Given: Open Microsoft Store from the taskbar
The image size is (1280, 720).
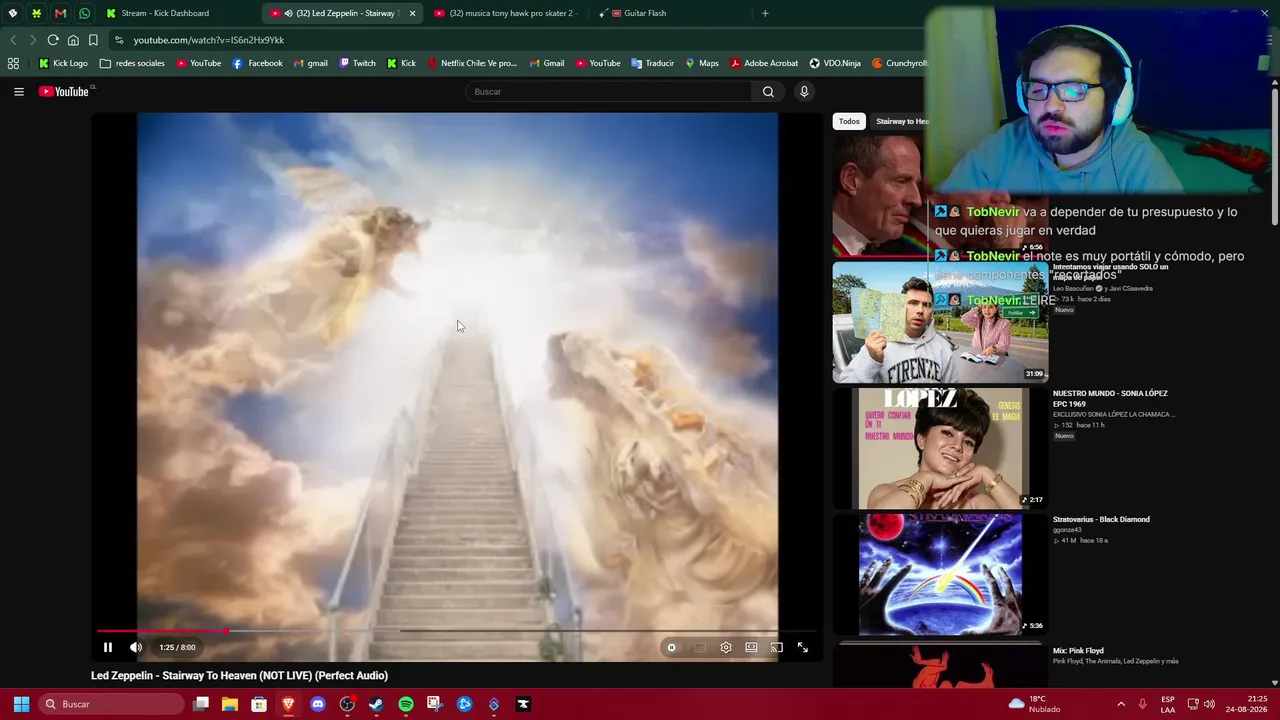Looking at the screenshot, I should pyautogui.click(x=259, y=704).
